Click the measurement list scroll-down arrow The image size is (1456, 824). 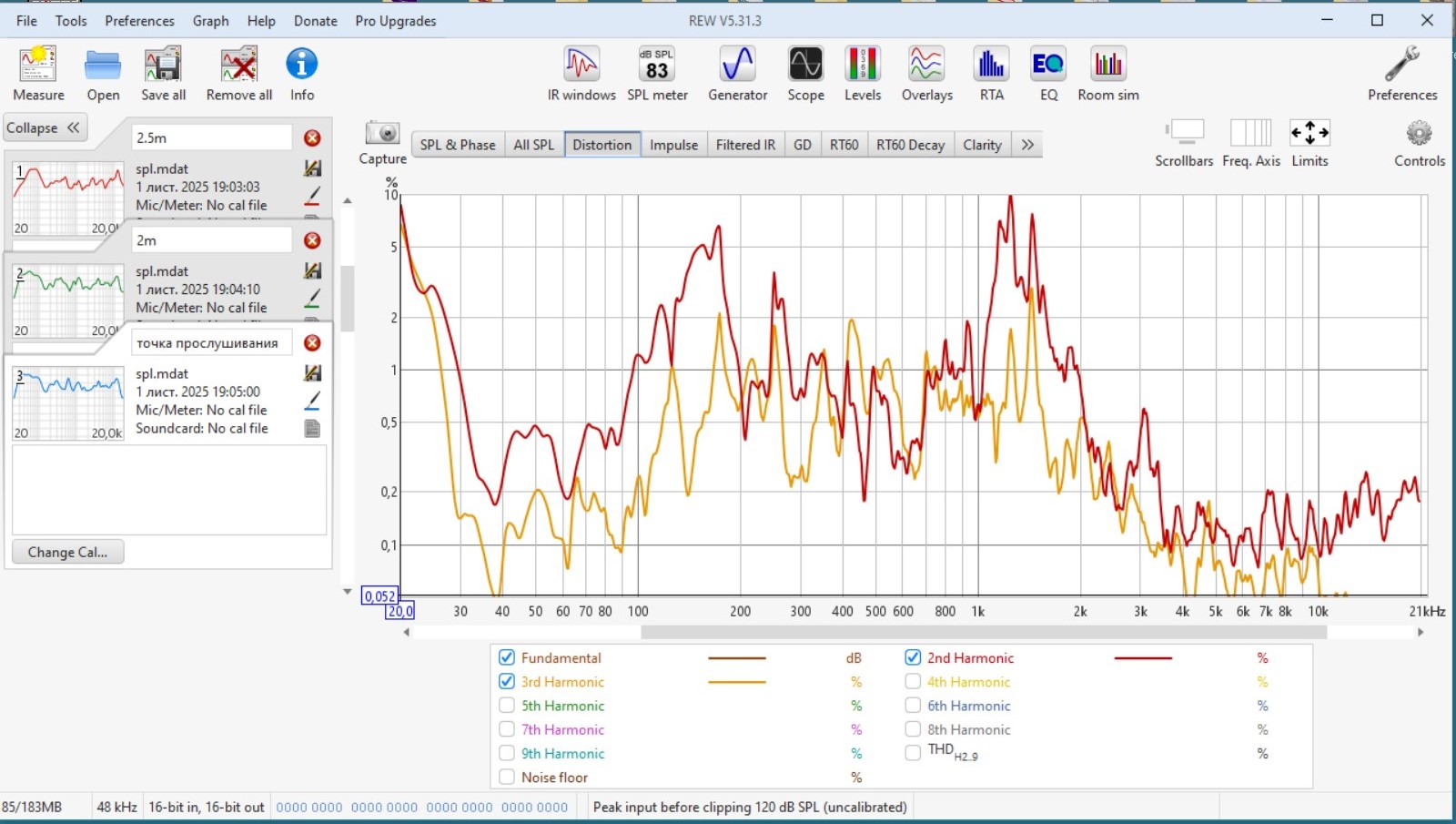coord(347,592)
